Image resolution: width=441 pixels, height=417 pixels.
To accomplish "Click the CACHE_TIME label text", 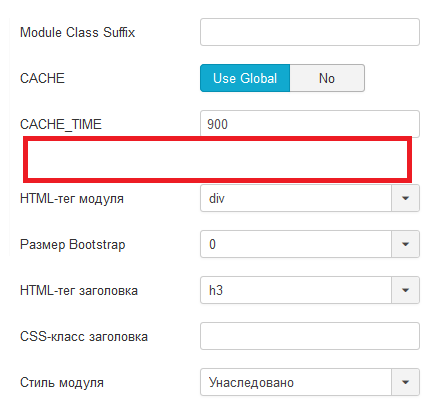I will click(61, 125).
